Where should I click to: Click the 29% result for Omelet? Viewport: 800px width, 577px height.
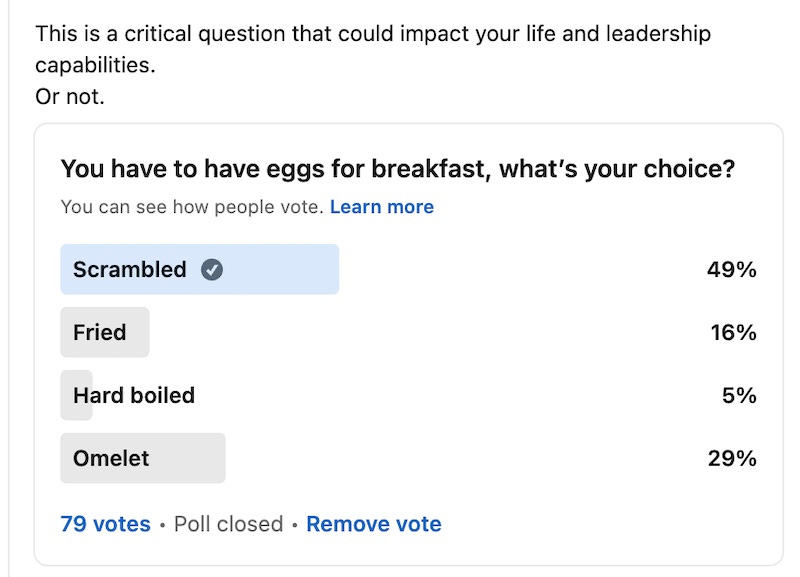[x=732, y=458]
